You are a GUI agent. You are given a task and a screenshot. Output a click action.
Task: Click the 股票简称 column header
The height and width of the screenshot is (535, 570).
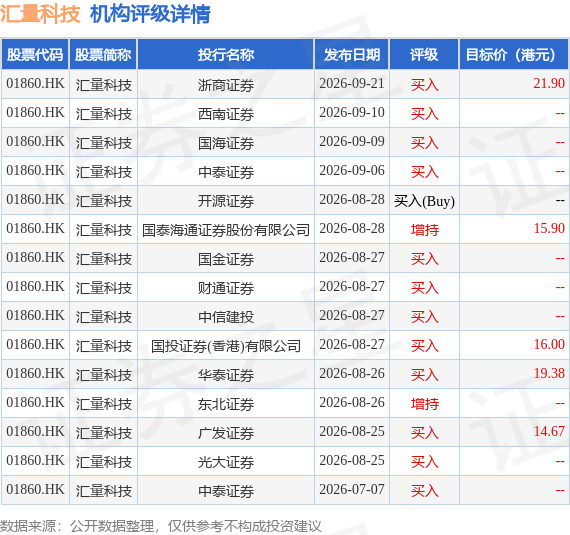pyautogui.click(x=103, y=55)
